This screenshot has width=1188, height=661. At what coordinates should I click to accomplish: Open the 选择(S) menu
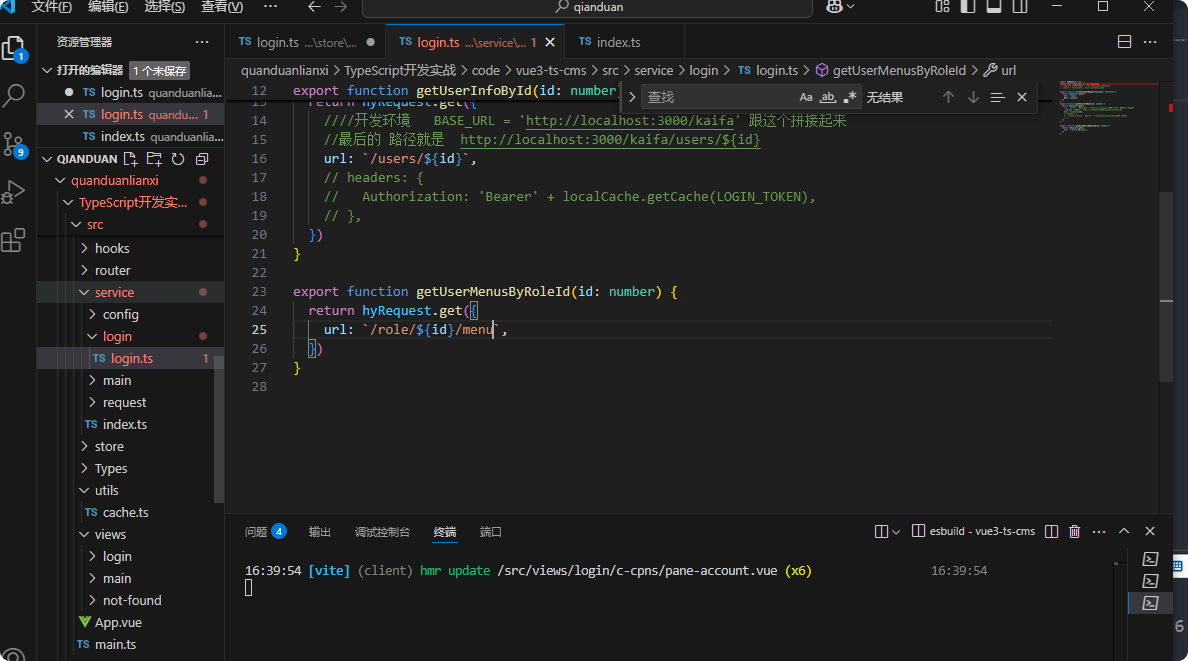point(164,7)
